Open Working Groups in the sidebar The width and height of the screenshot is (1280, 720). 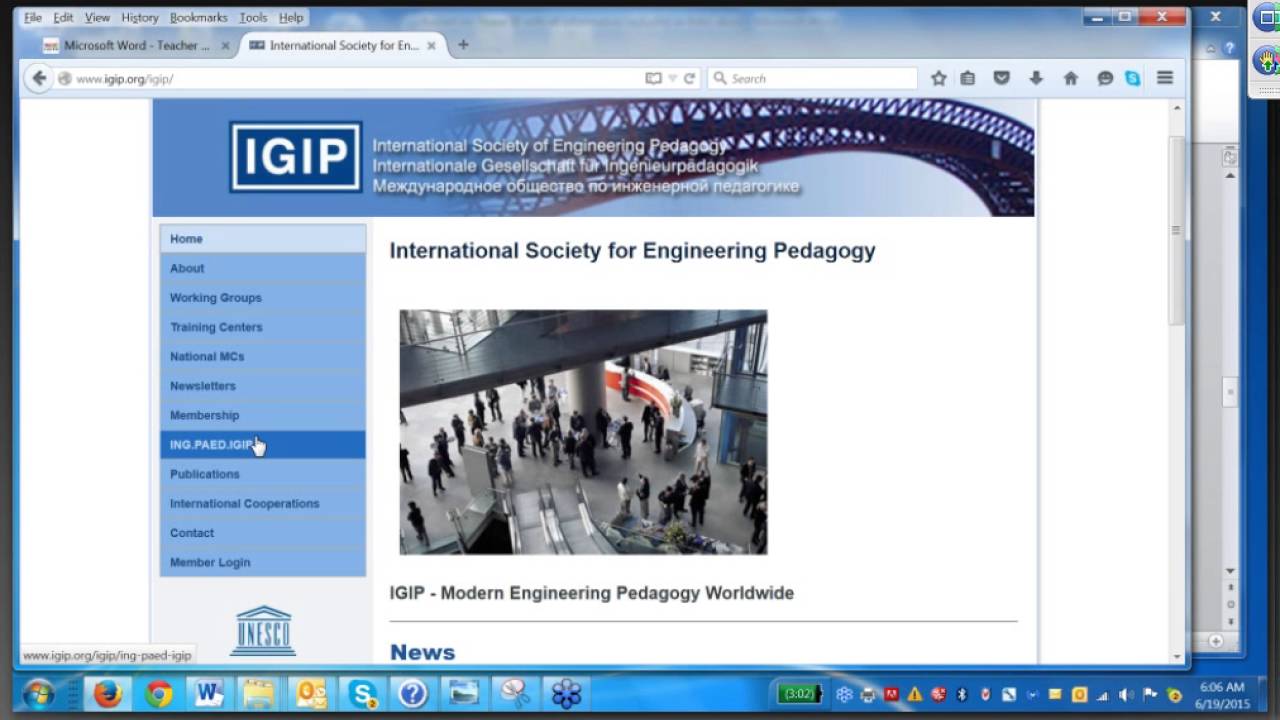click(x=263, y=298)
